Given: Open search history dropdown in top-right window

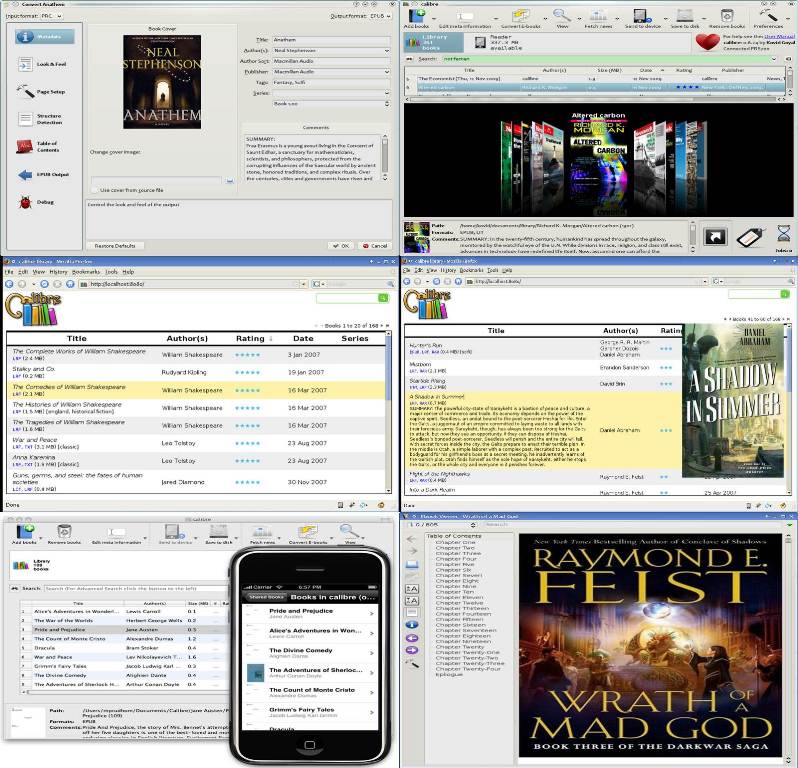Looking at the screenshot, I should click(774, 59).
